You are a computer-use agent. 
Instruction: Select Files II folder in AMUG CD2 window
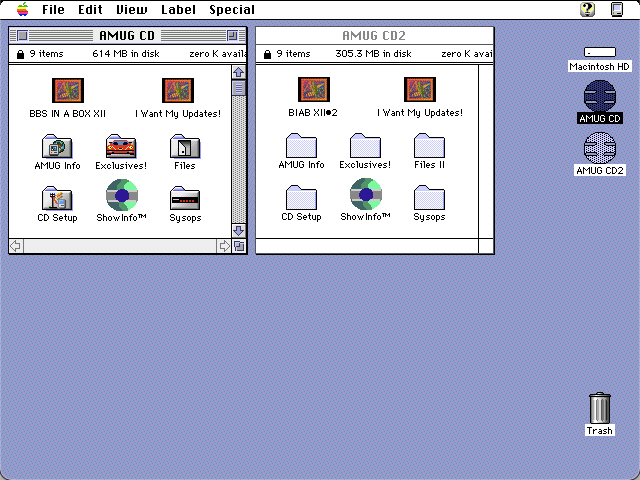429,145
